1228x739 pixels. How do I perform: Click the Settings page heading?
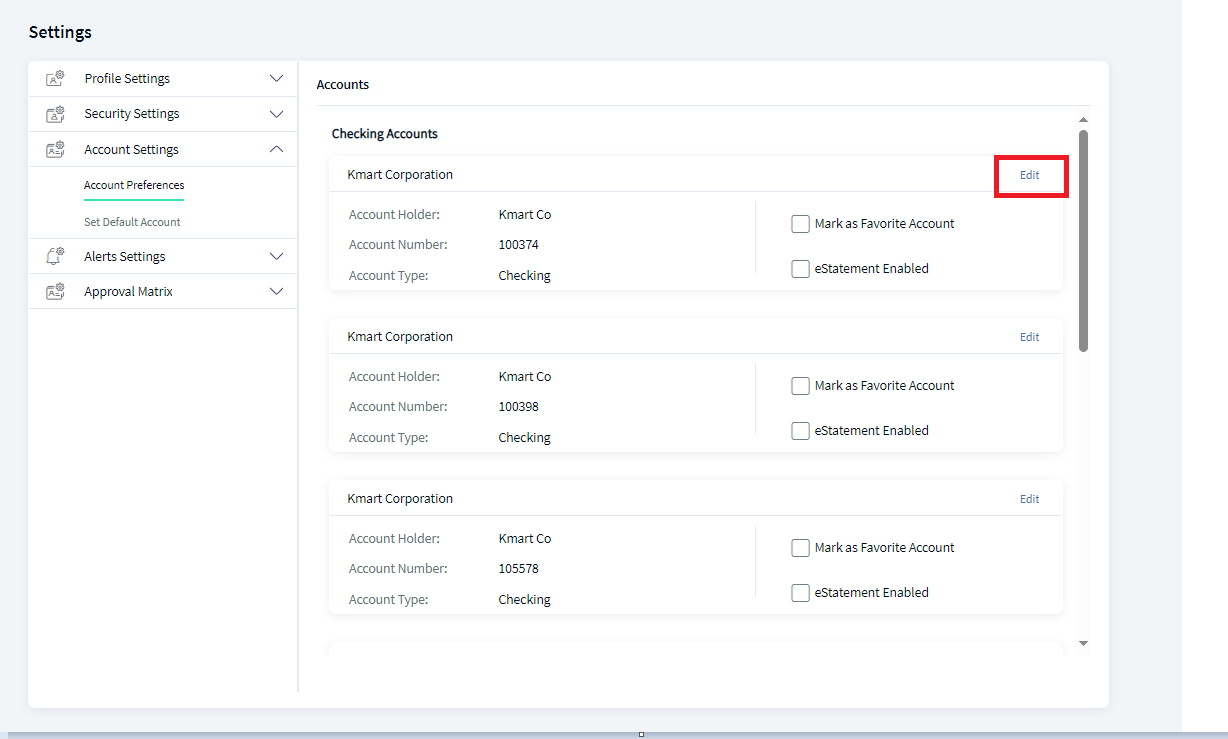(60, 32)
